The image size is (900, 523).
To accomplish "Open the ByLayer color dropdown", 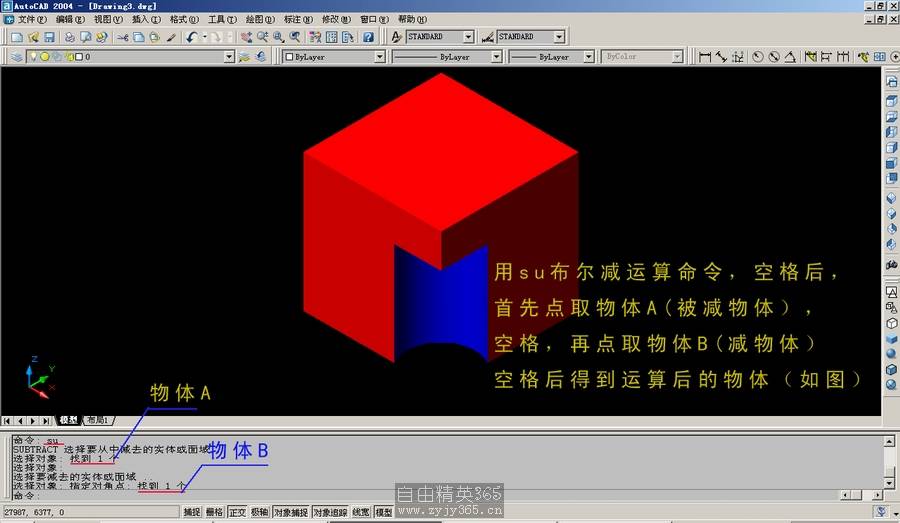I will coord(379,57).
